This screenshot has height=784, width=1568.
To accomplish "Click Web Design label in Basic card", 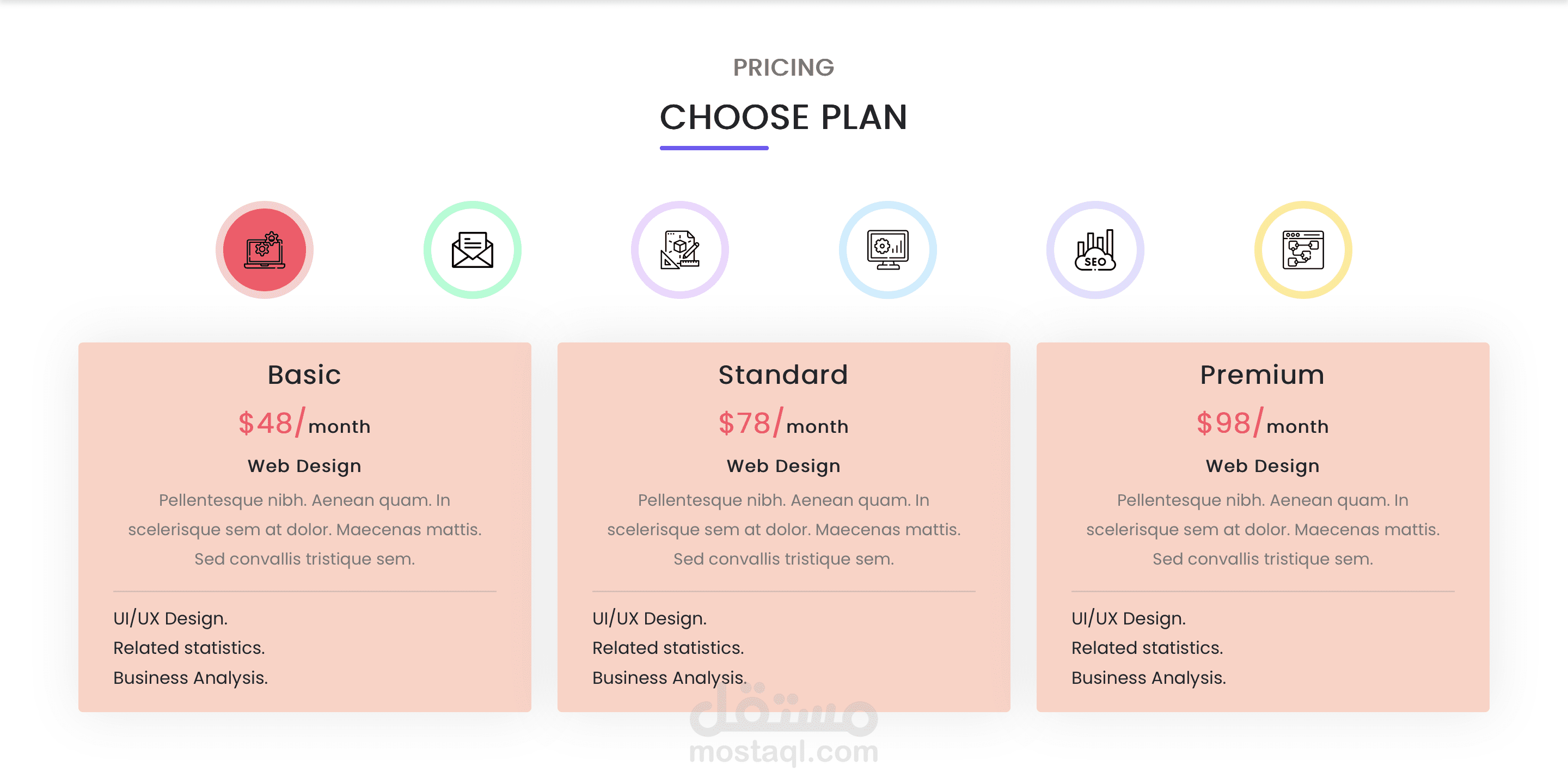I will pos(304,466).
